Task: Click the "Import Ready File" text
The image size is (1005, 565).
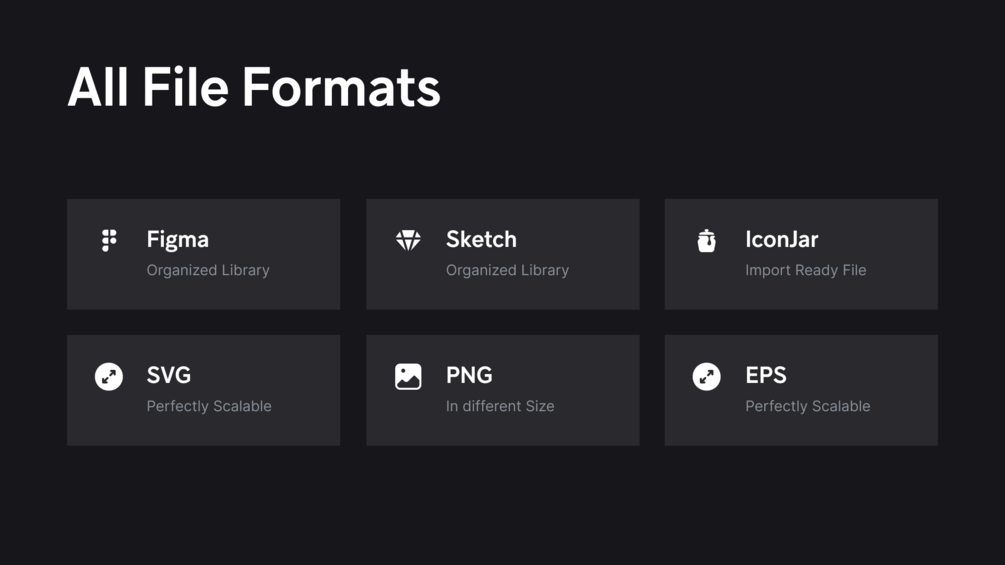Action: (x=806, y=270)
